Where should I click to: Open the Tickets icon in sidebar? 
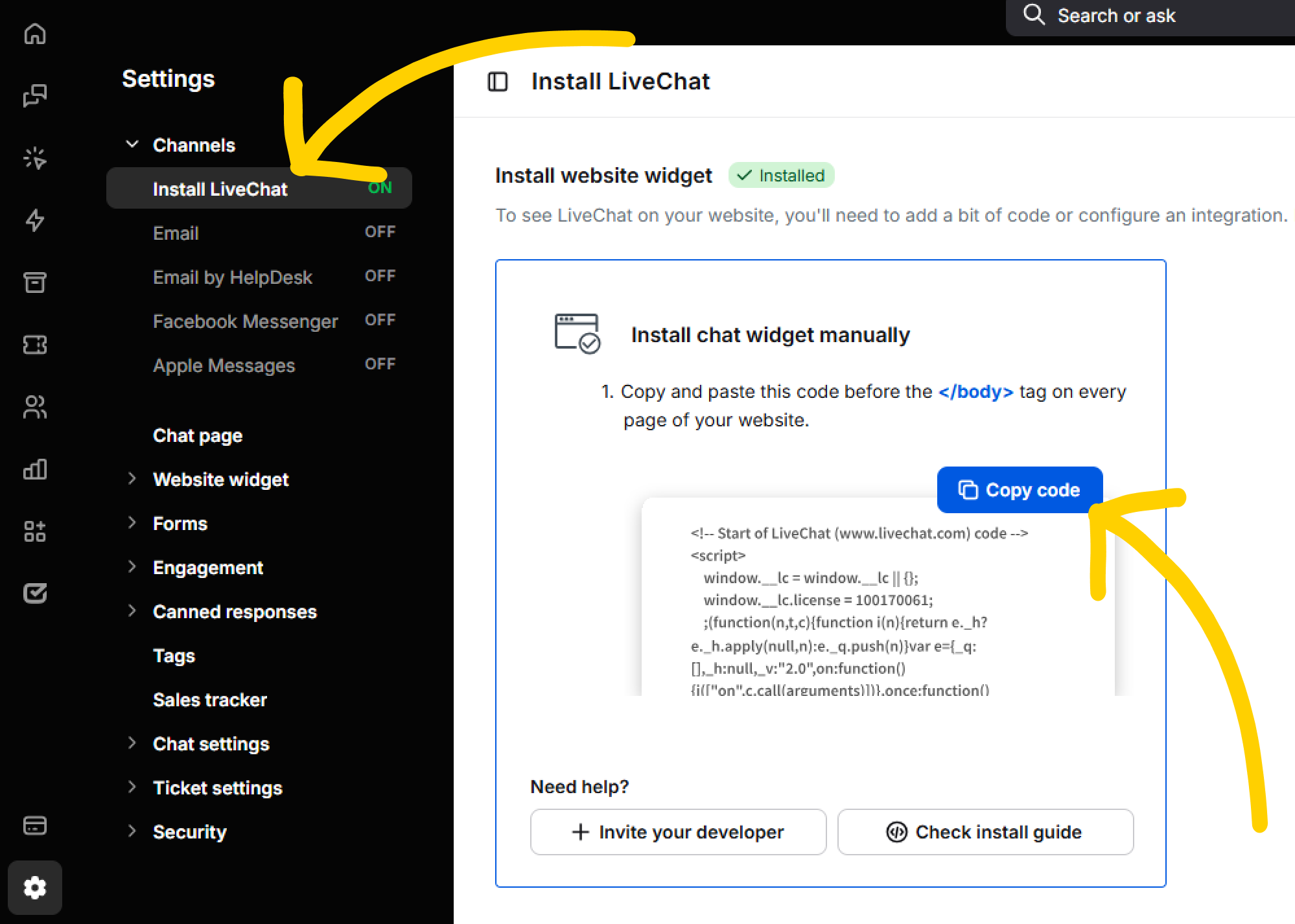point(35,345)
